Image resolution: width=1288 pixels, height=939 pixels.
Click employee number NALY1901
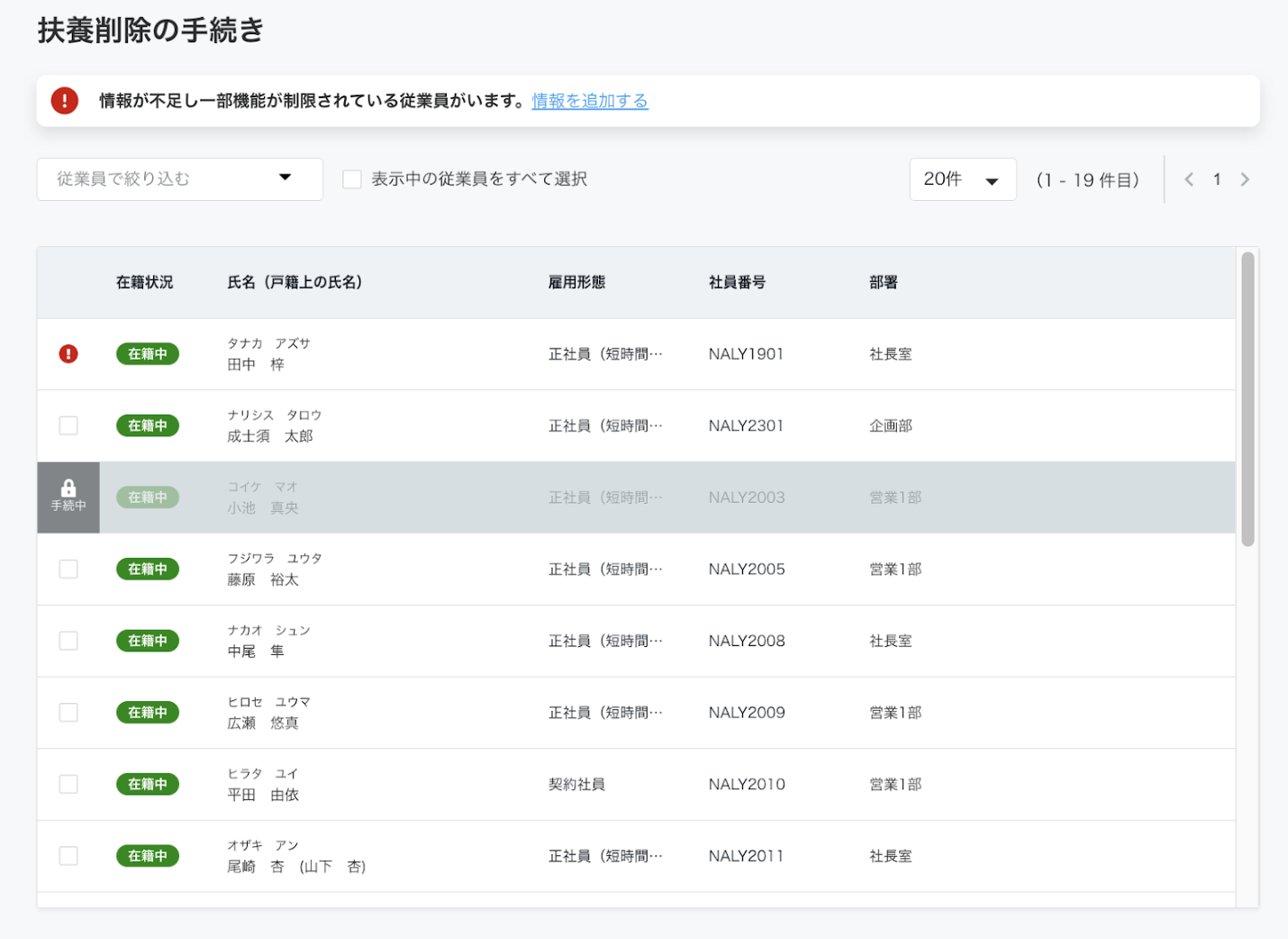tap(746, 354)
